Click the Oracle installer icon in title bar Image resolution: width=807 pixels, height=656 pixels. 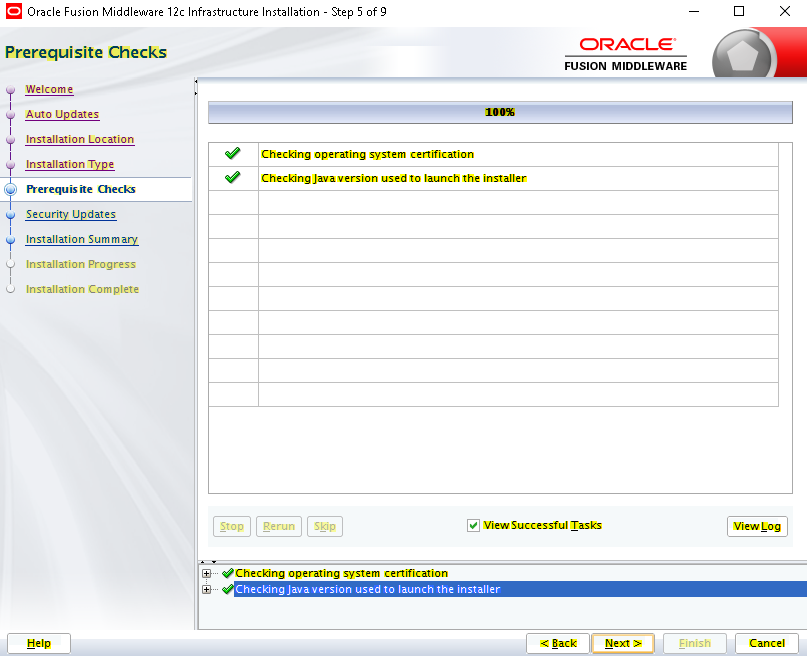tap(13, 11)
